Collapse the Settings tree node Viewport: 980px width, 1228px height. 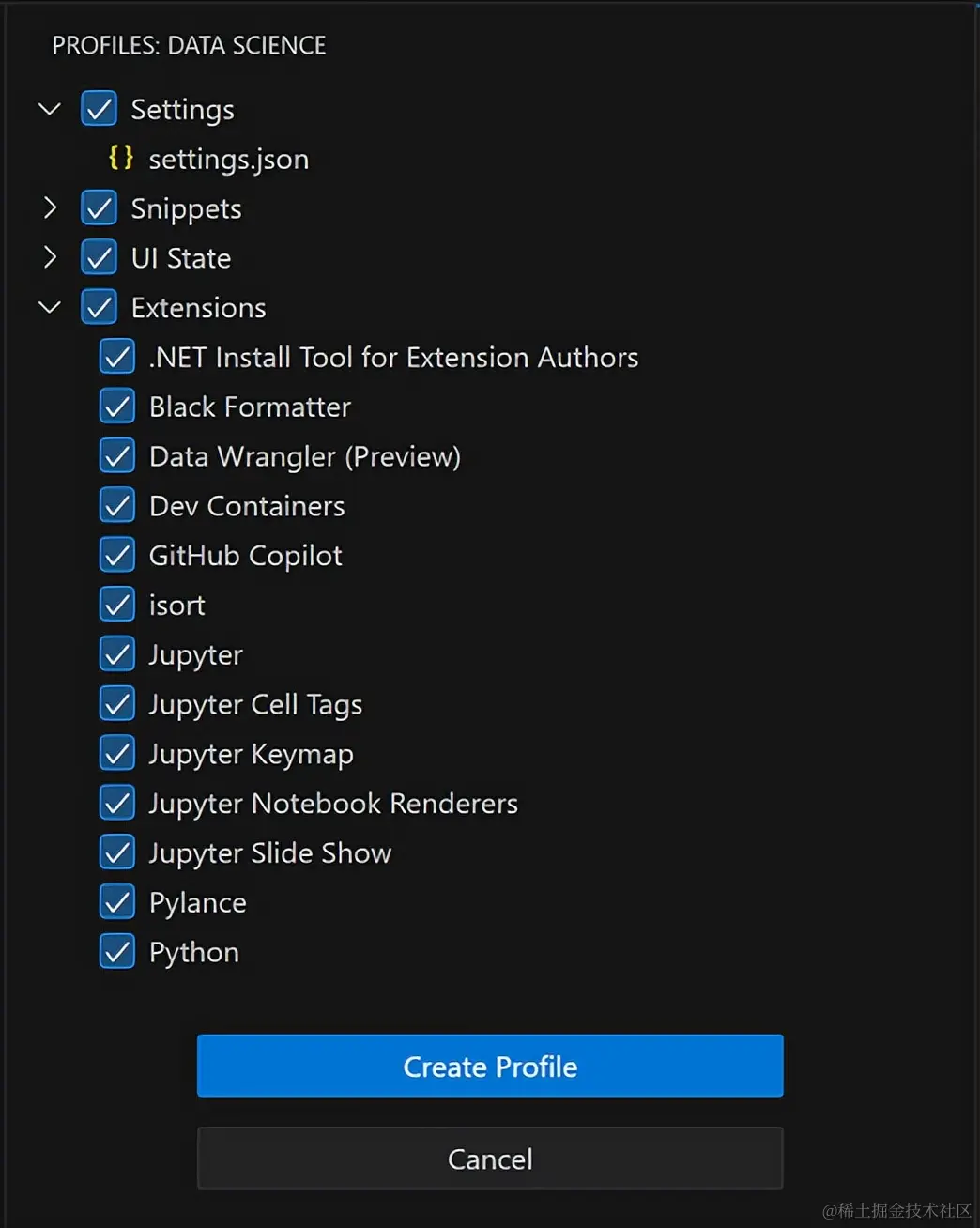coord(50,109)
